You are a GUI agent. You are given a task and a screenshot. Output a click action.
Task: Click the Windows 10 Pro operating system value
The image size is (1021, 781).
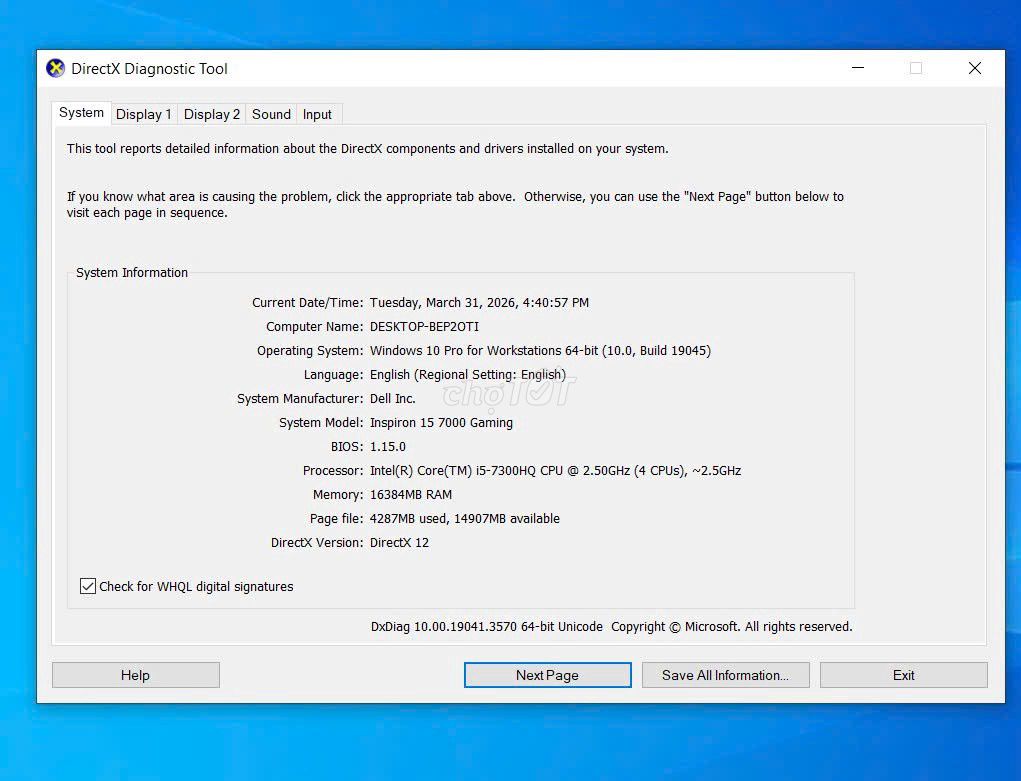pos(540,350)
